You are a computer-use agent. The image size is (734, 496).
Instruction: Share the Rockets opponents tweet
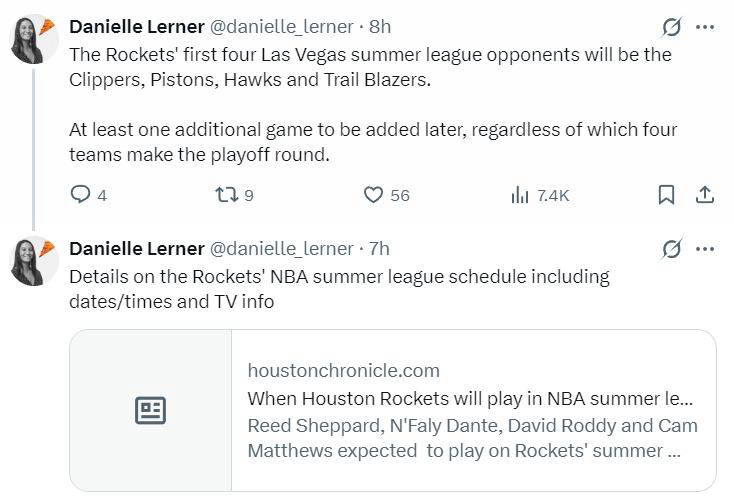(x=704, y=195)
